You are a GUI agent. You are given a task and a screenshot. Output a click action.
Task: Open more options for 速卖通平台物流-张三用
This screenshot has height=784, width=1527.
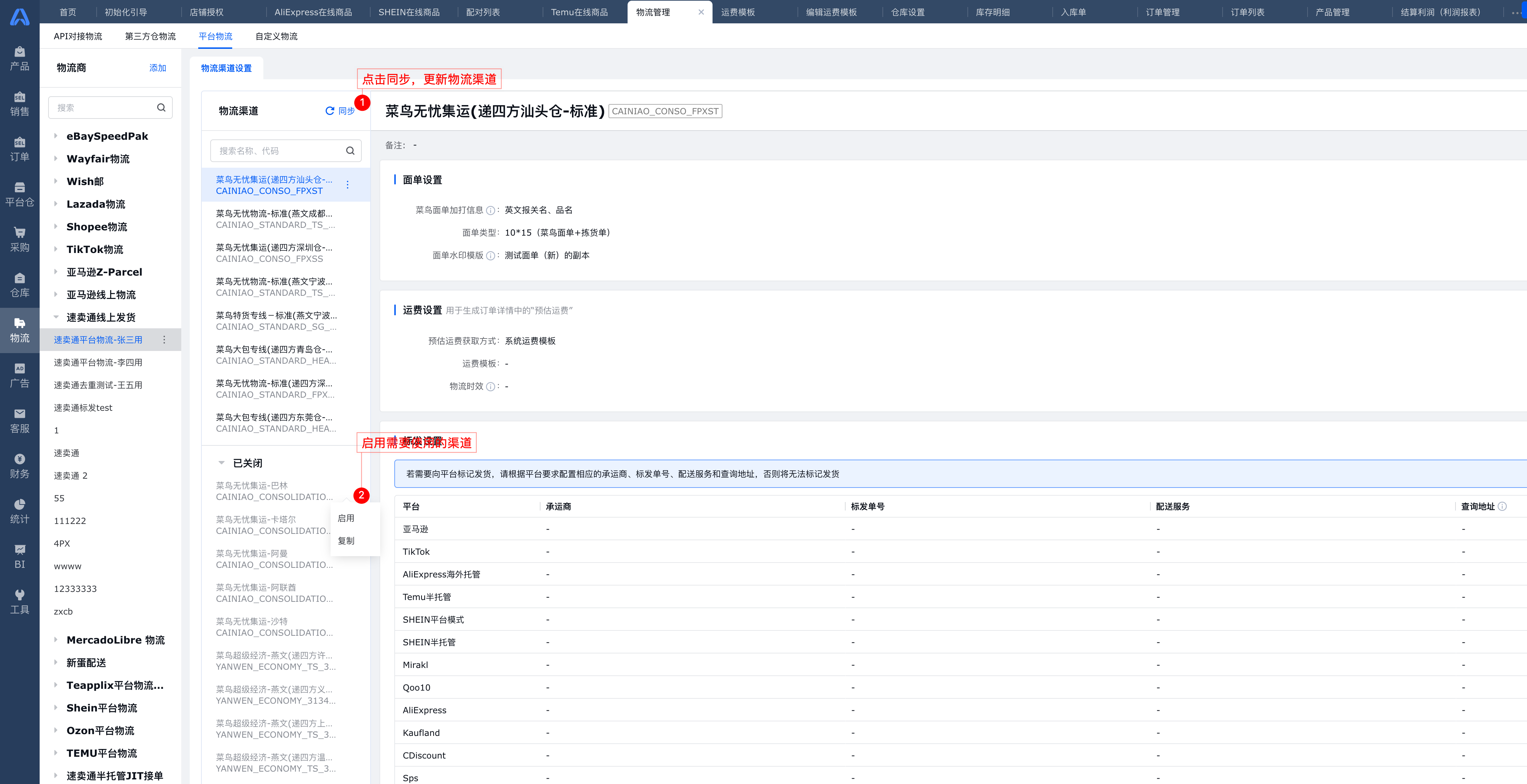click(164, 340)
